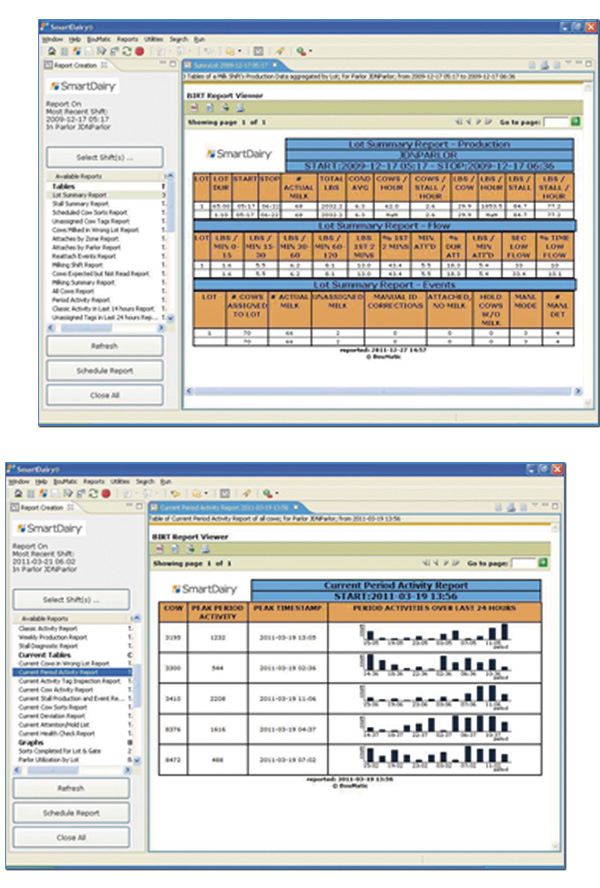Screen dimensions: 600x888
Task: Click the home icon in bottom window toolbar
Action: (x=18, y=494)
